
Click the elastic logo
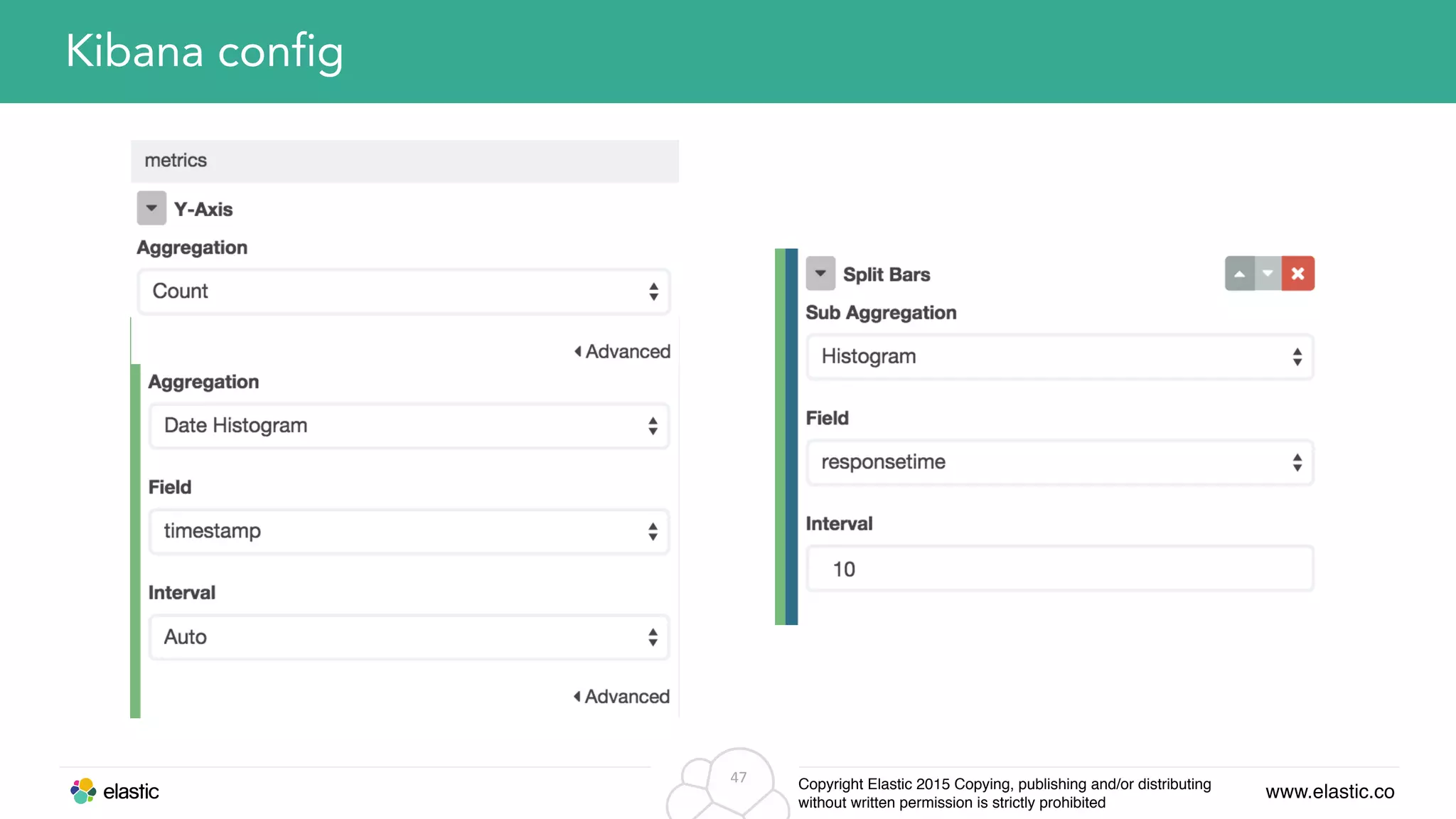click(114, 791)
